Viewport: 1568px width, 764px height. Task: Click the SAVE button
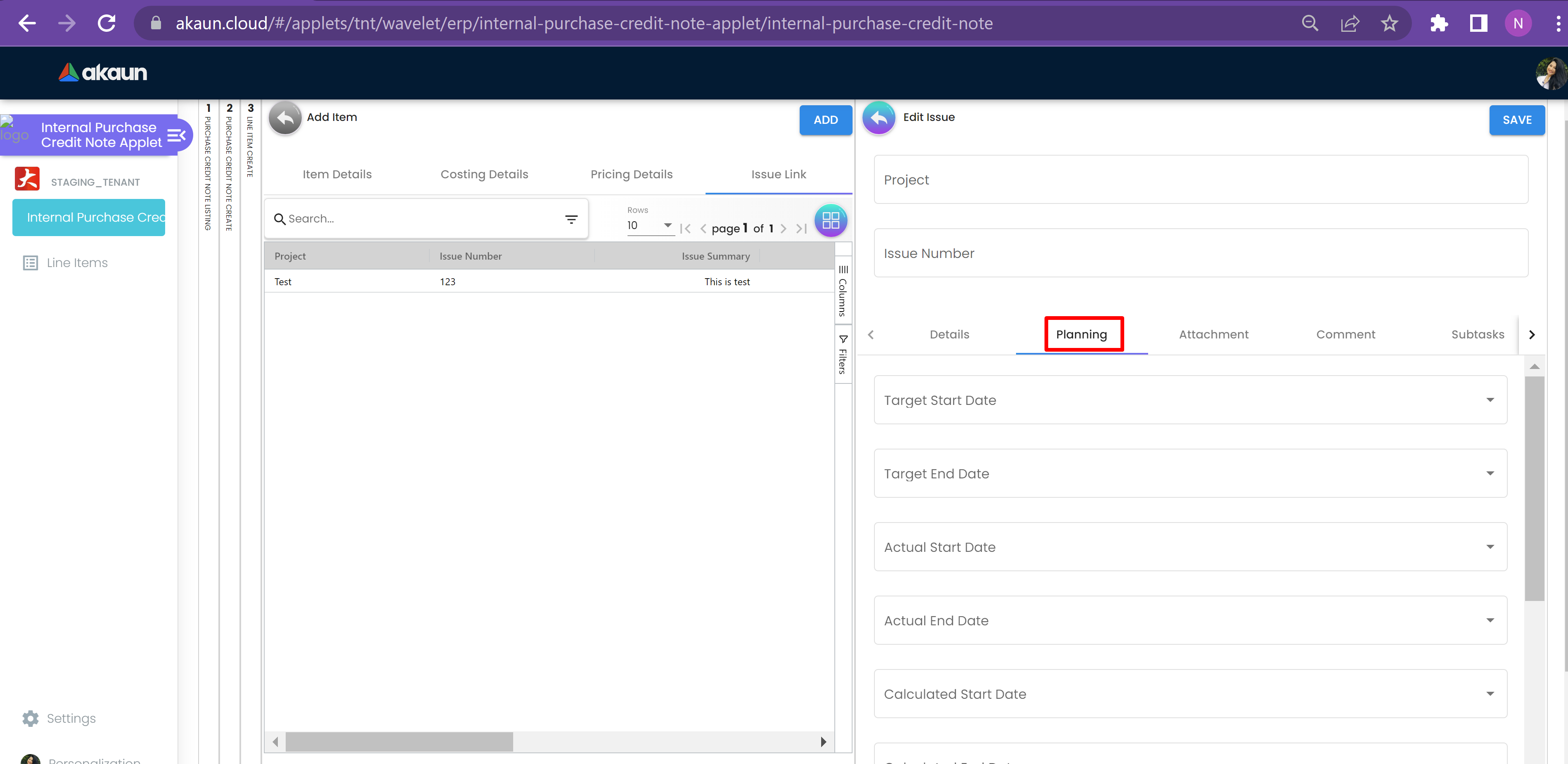pyautogui.click(x=1516, y=120)
